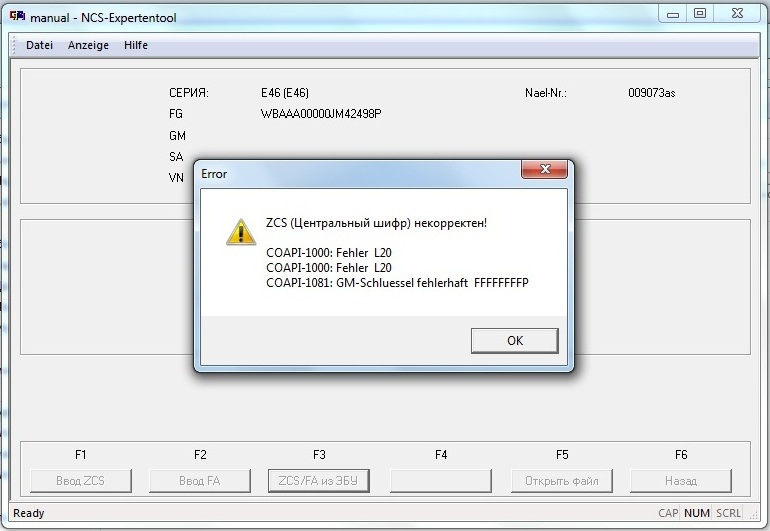The width and height of the screenshot is (770, 531).
Task: Close the NCS-Expertentool main window
Action: point(738,14)
